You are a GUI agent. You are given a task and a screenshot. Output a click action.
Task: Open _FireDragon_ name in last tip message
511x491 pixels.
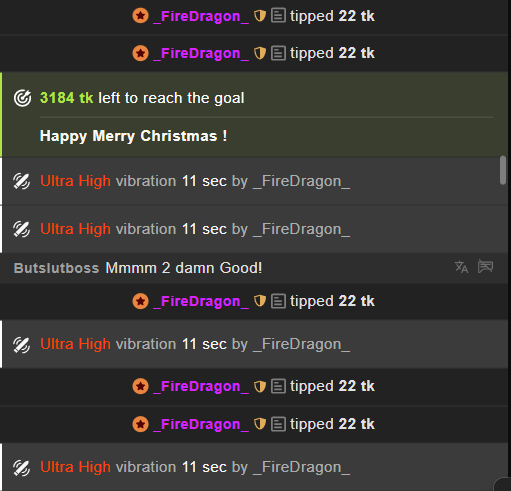(201, 425)
